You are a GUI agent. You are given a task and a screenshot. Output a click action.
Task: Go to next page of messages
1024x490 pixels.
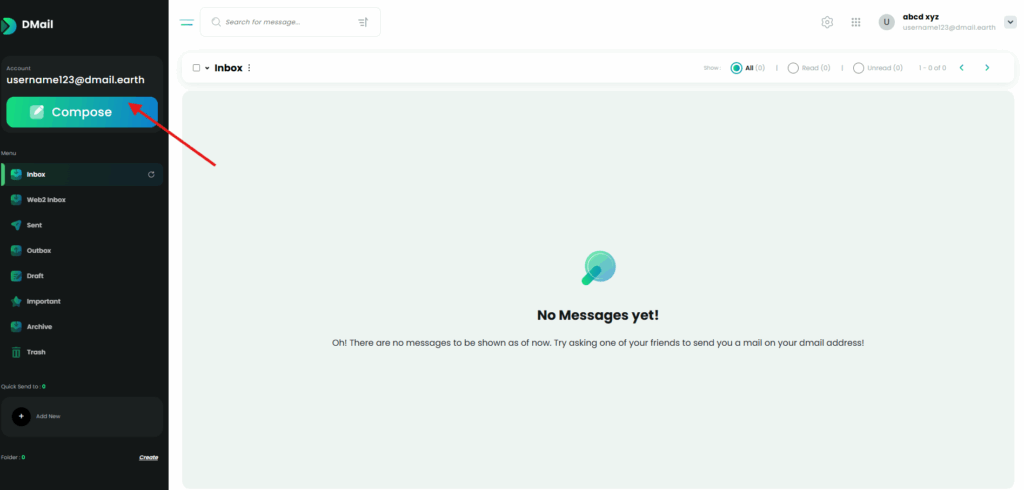click(987, 68)
